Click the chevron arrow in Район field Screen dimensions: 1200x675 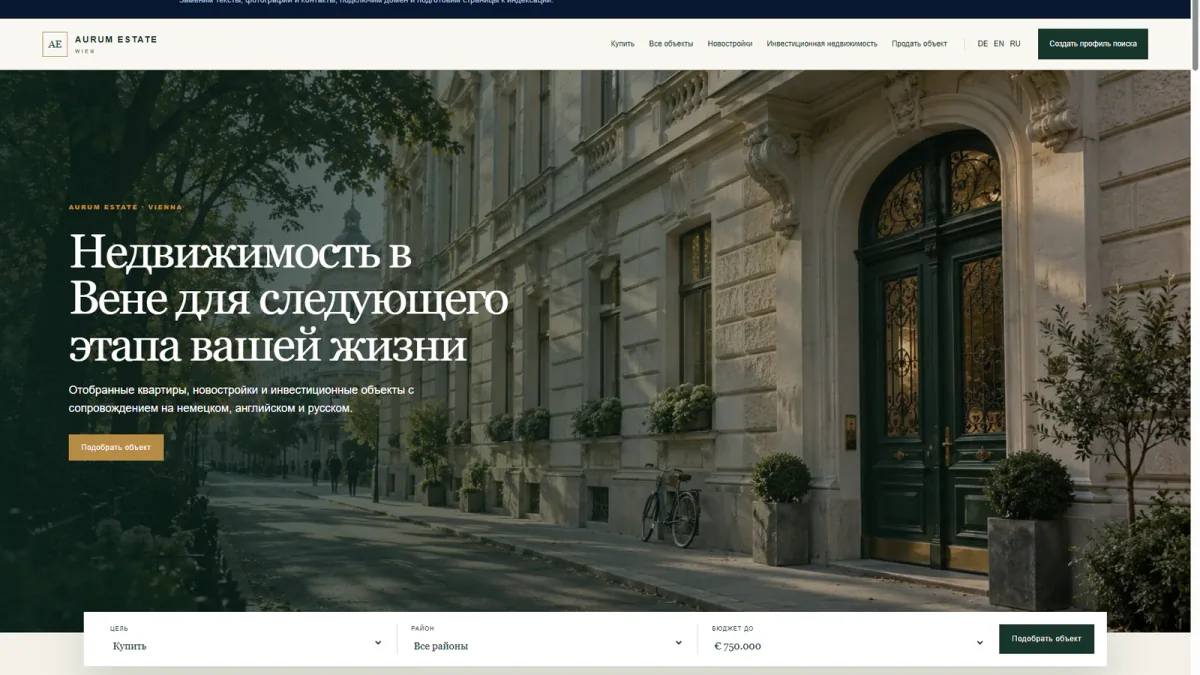point(678,643)
